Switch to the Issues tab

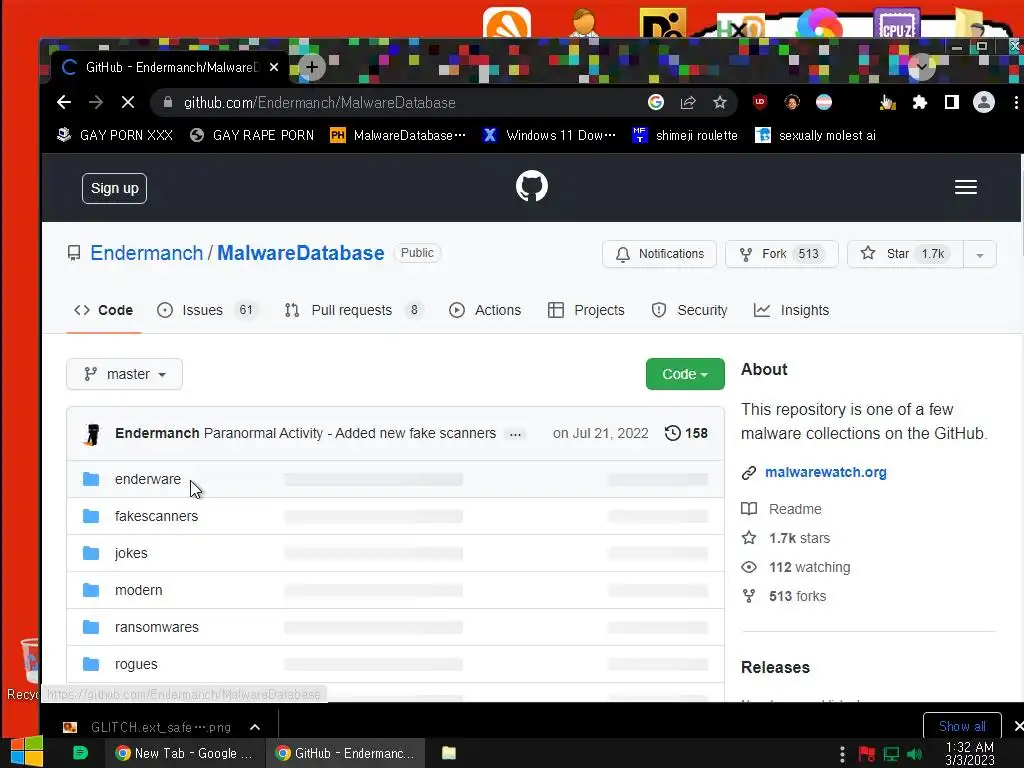point(208,310)
